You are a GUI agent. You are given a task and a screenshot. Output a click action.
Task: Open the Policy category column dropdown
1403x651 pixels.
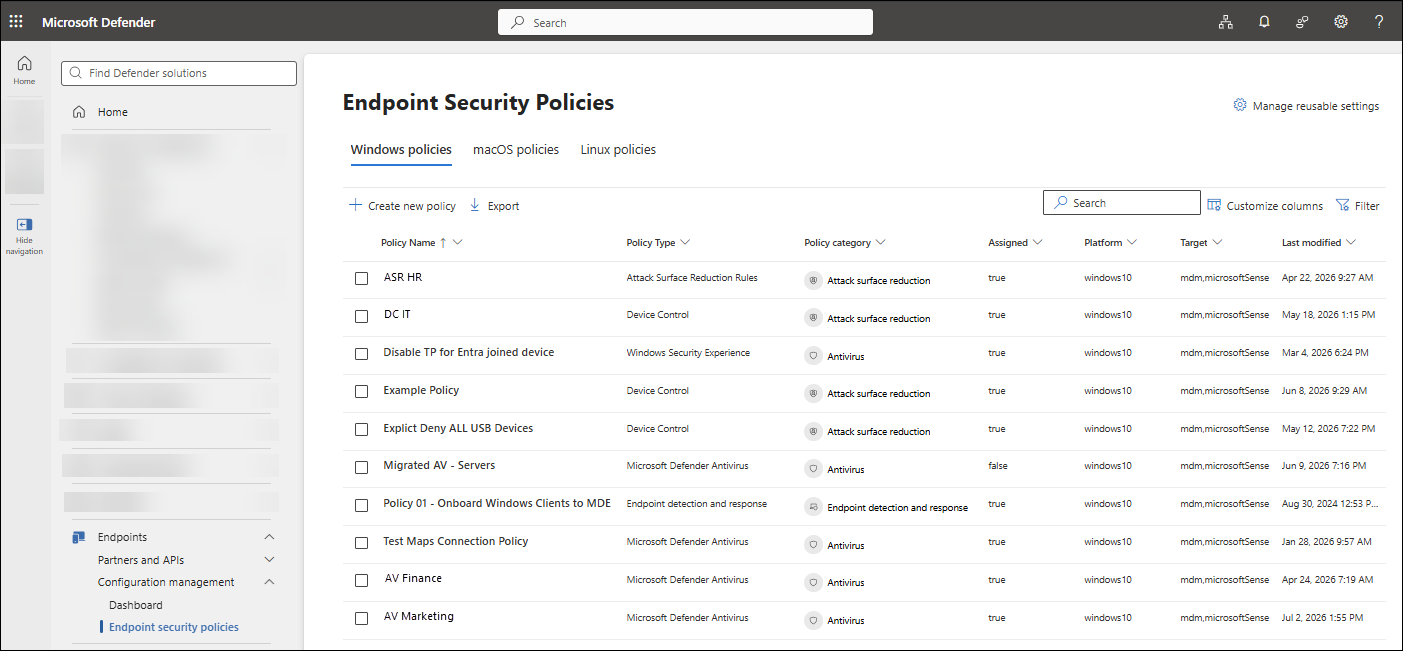click(880, 243)
